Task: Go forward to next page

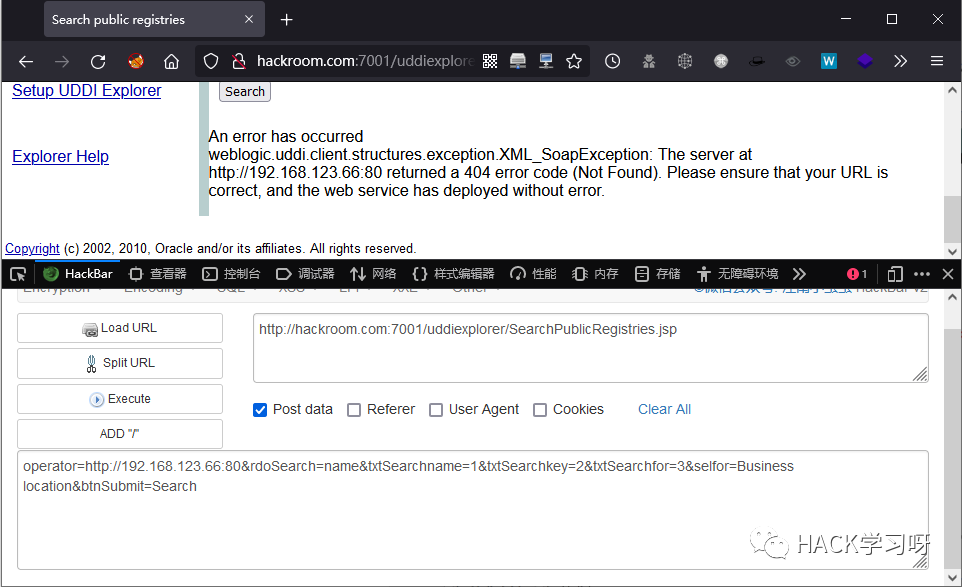Action: (62, 61)
